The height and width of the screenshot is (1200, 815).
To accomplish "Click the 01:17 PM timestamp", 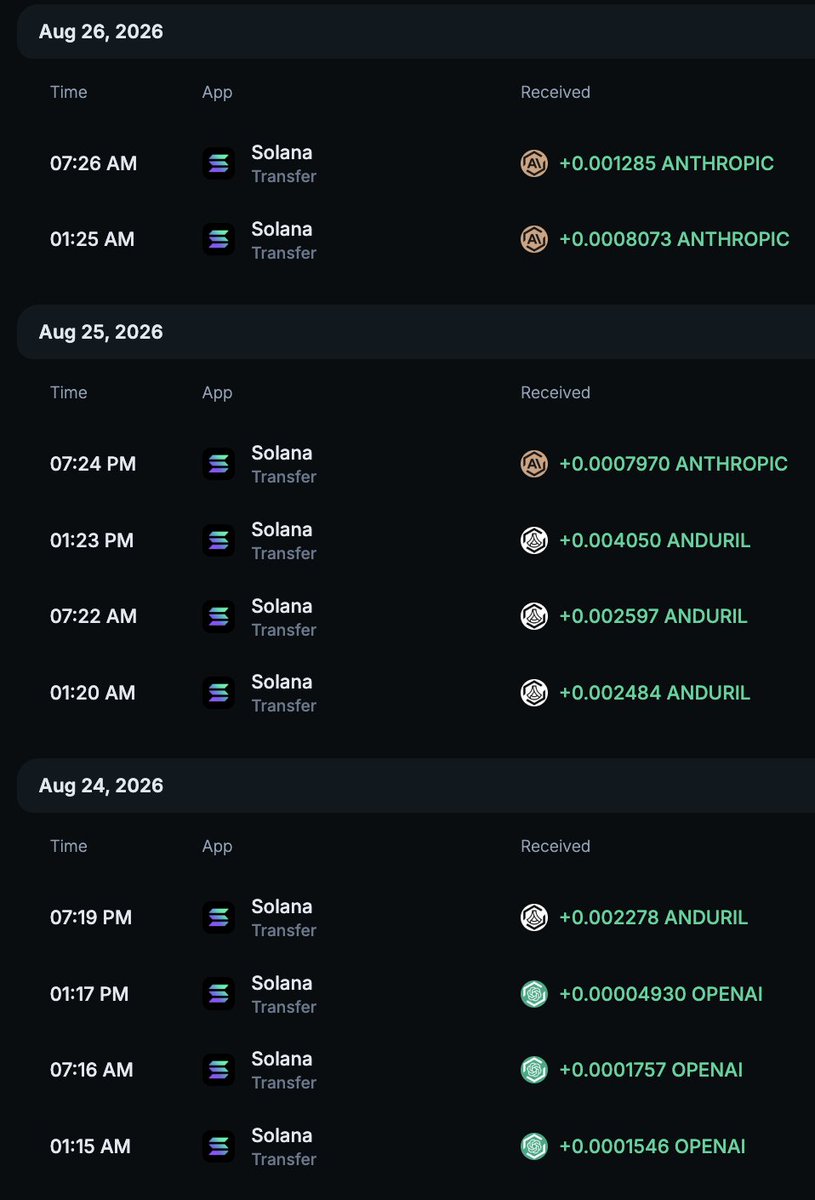I will pos(90,994).
